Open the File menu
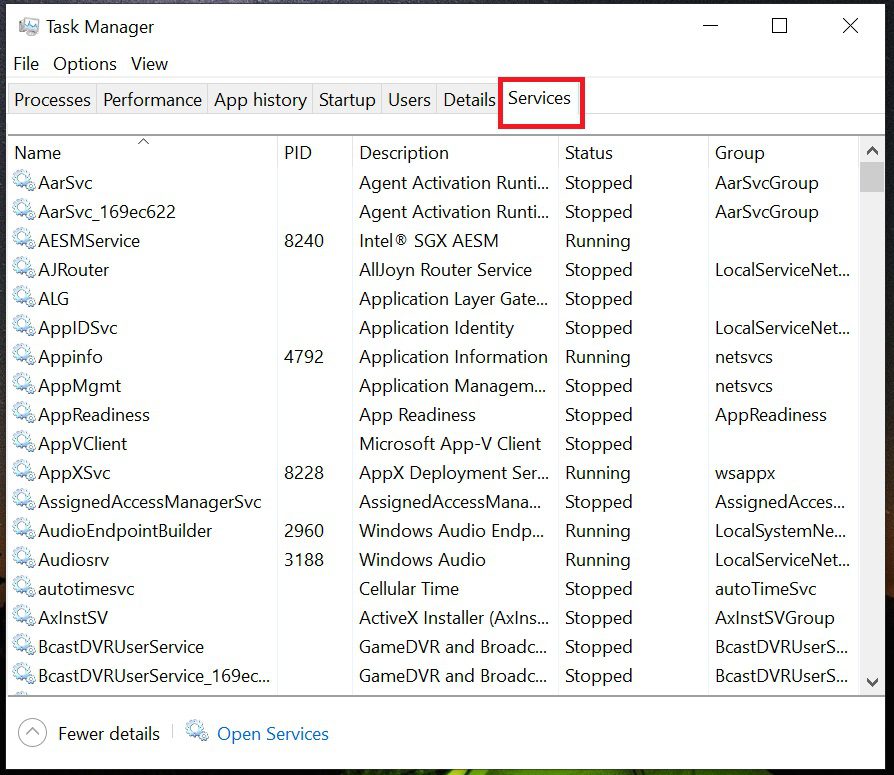The image size is (894, 775). coord(26,64)
